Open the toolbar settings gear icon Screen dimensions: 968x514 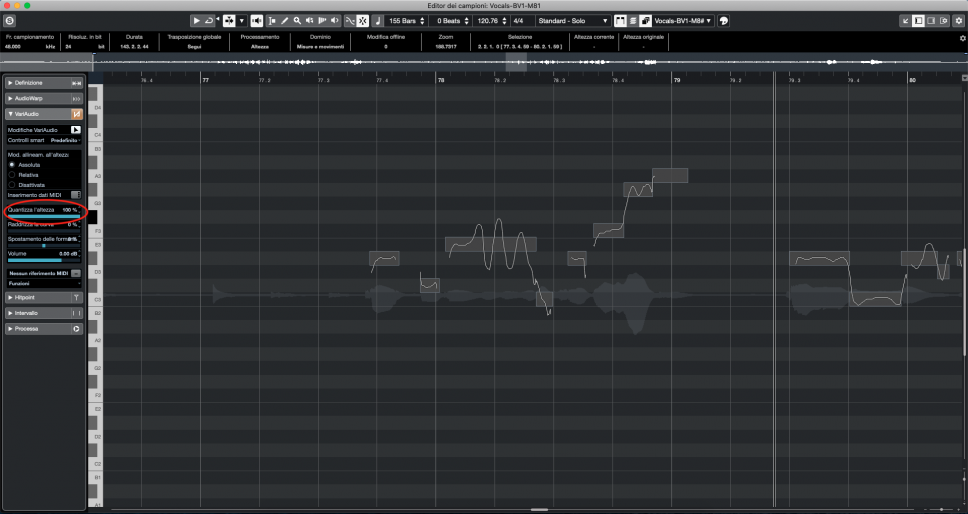962,38
